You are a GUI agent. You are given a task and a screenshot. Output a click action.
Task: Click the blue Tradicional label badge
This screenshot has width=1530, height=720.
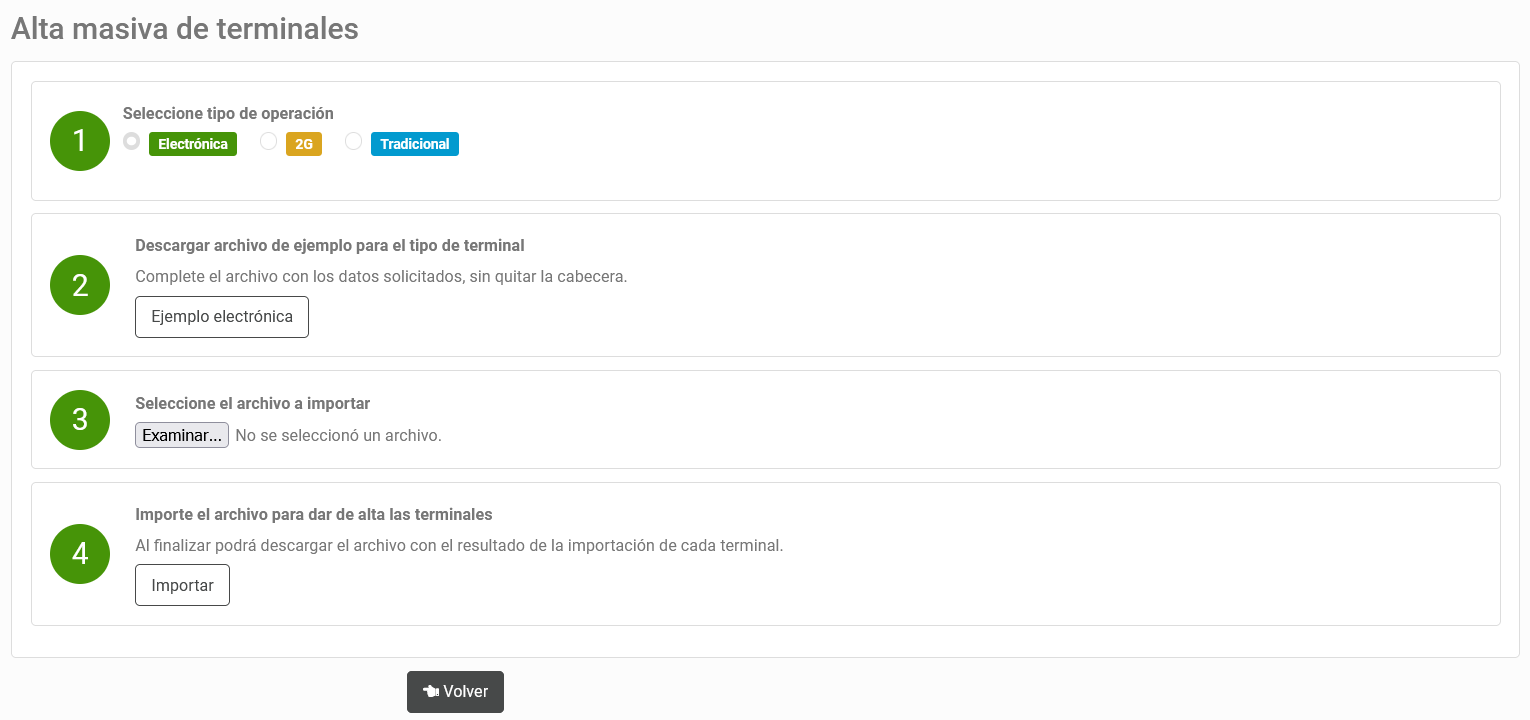[415, 144]
